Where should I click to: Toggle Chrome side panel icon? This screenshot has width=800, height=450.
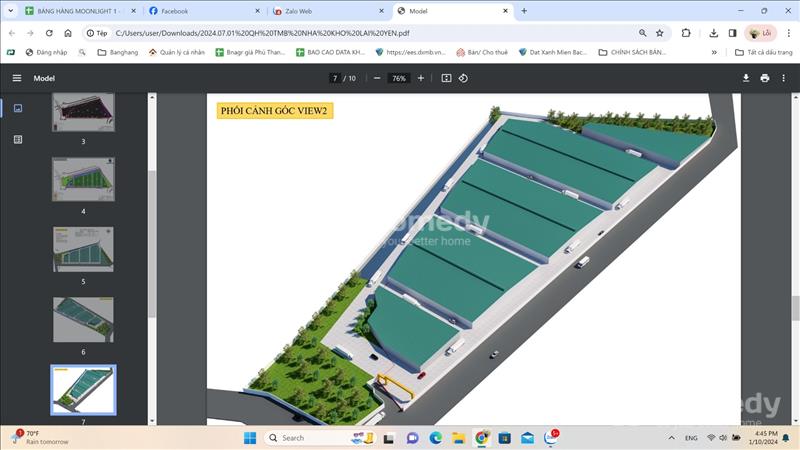[732, 33]
